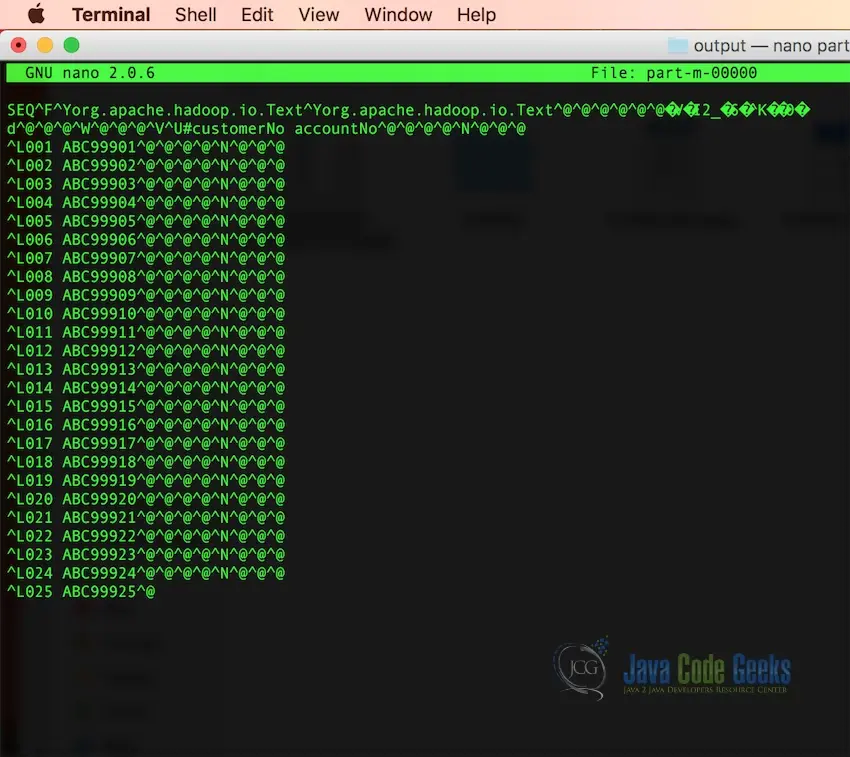Place cursor on row 'ABC99917'
The image size is (850, 757).
pos(145,443)
